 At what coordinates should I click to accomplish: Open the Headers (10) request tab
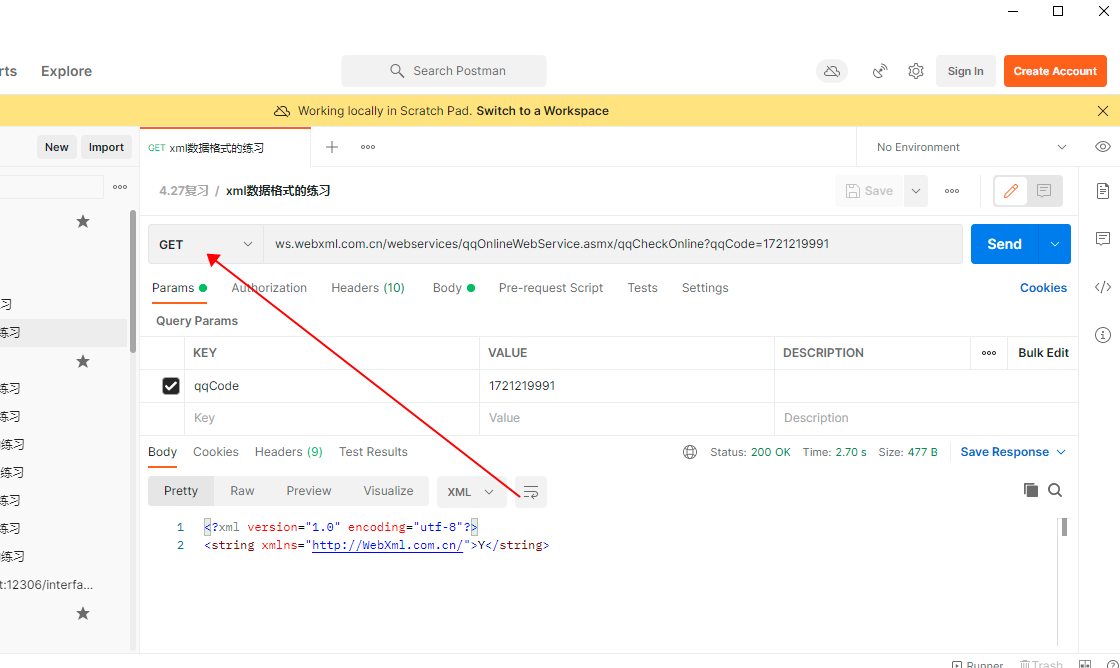click(368, 288)
